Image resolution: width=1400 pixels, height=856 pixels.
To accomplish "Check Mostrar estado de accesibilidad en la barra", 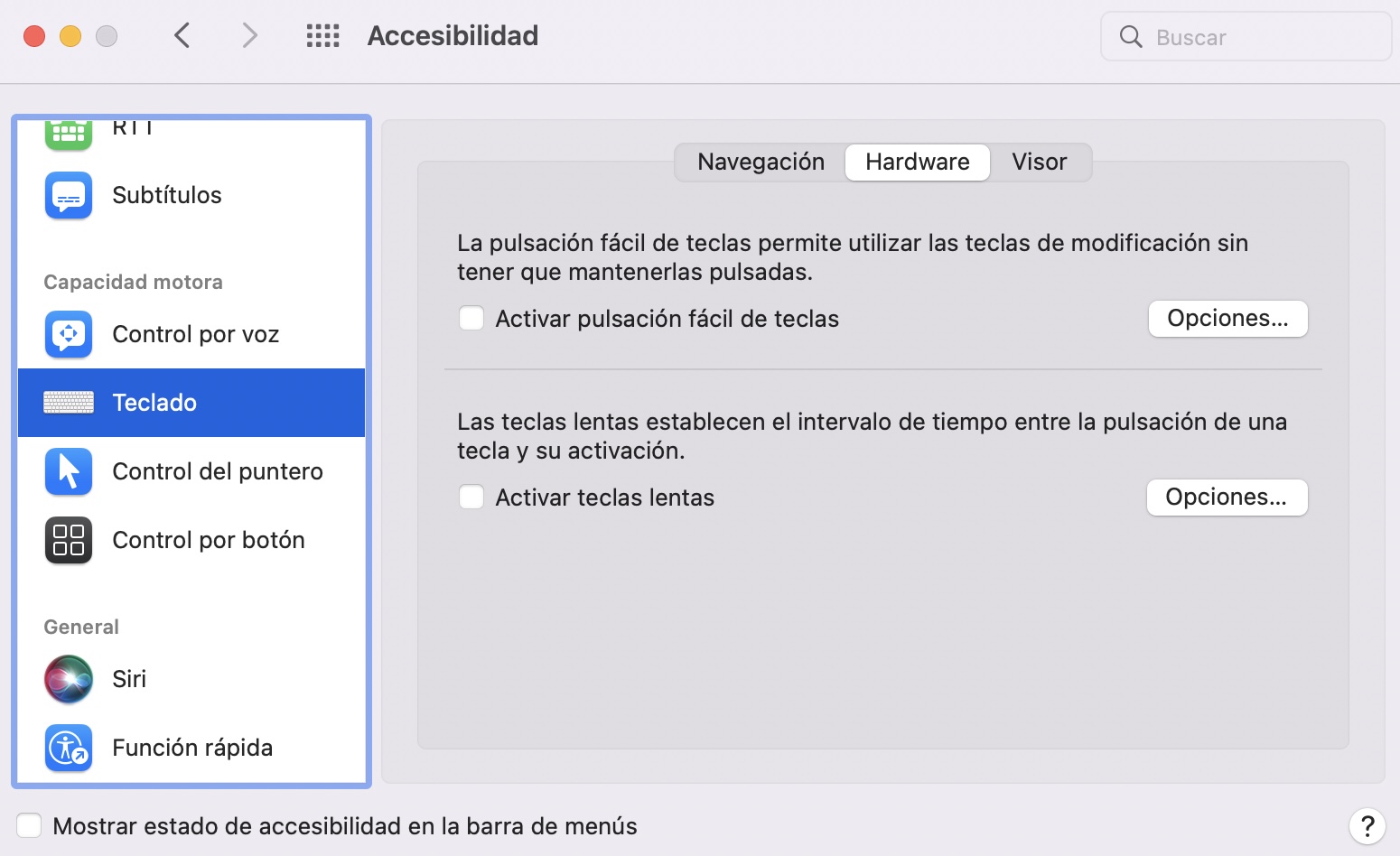I will coord(29,824).
